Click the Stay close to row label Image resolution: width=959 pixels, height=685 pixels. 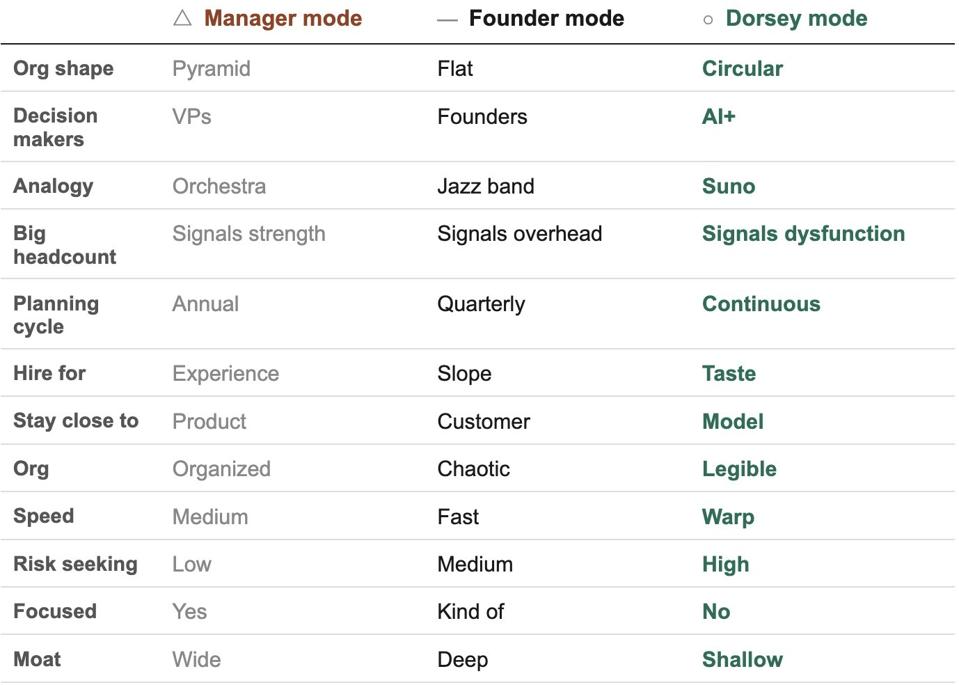75,421
